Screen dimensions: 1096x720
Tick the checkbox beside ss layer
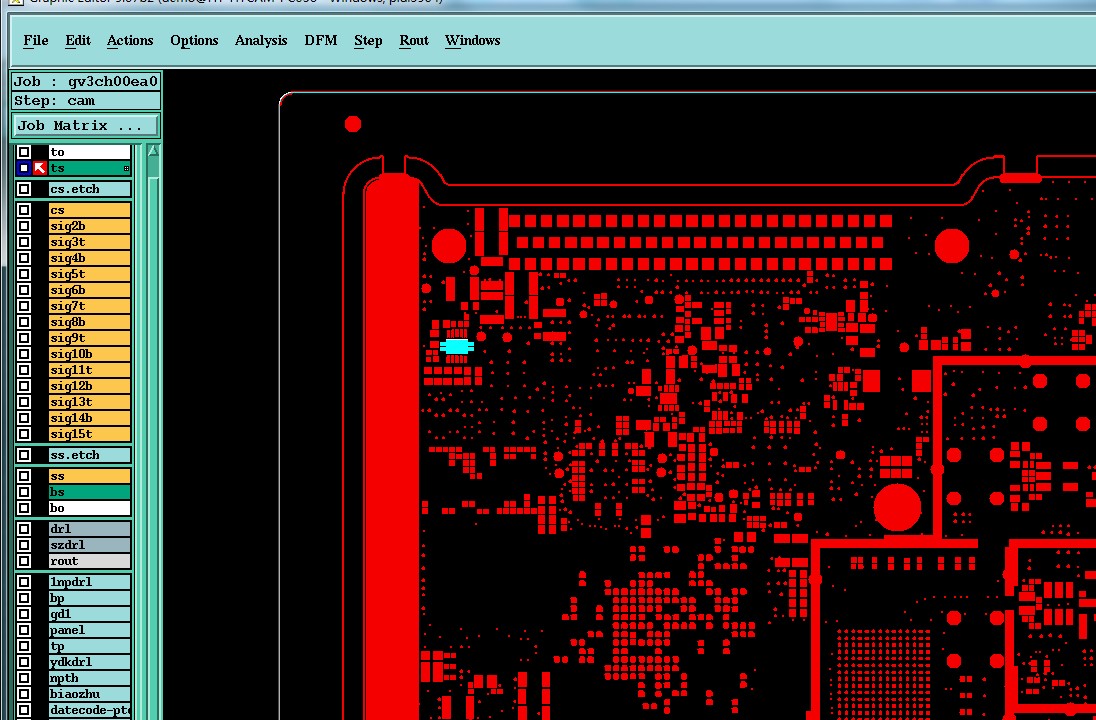[24, 475]
